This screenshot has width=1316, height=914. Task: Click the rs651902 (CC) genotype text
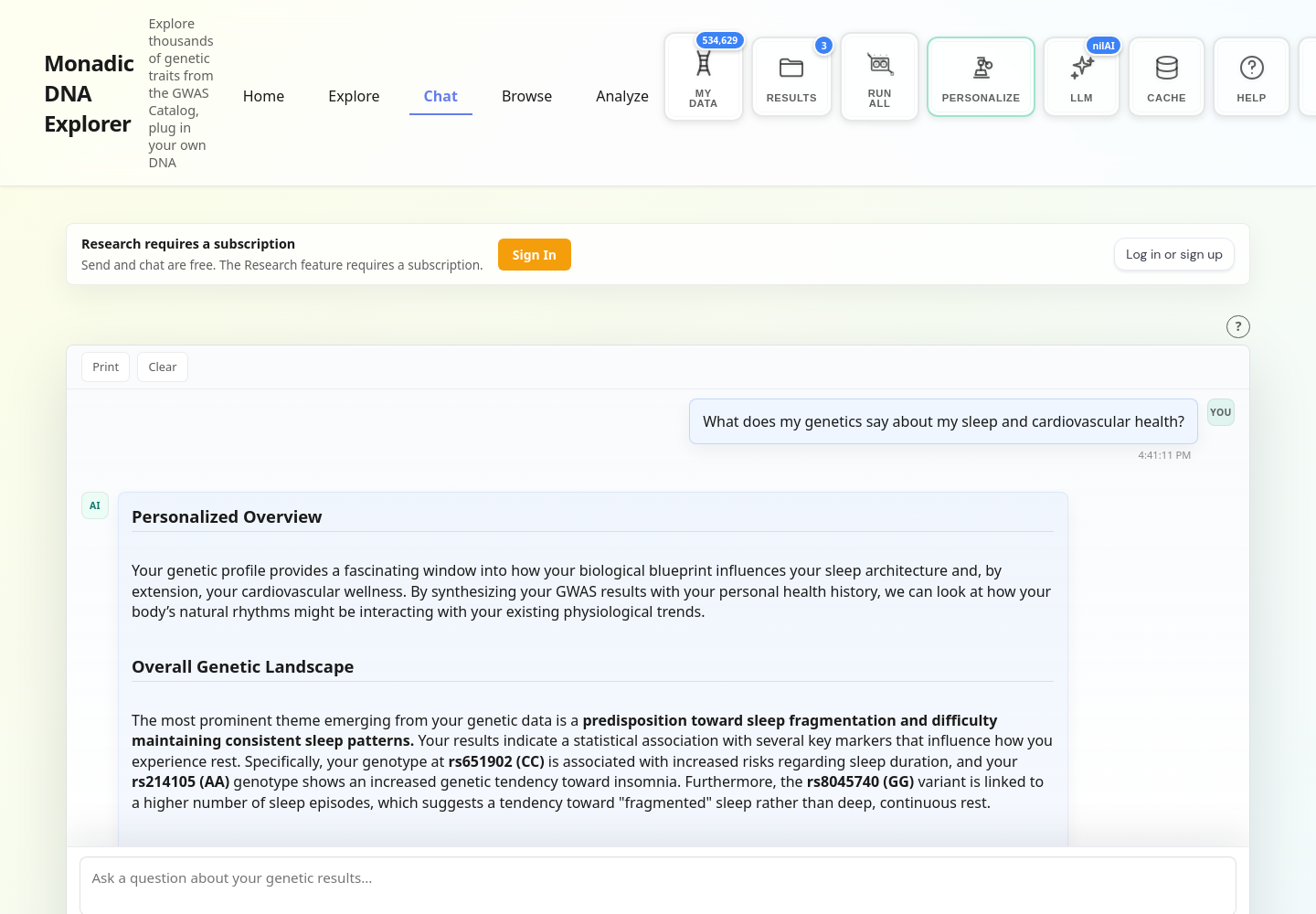[x=496, y=761]
